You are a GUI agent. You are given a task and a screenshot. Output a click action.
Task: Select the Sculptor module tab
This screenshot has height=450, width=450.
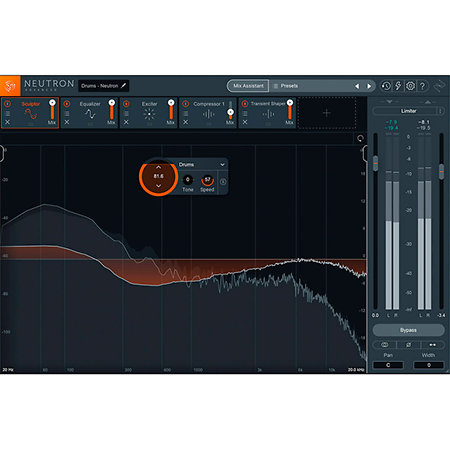(x=31, y=113)
